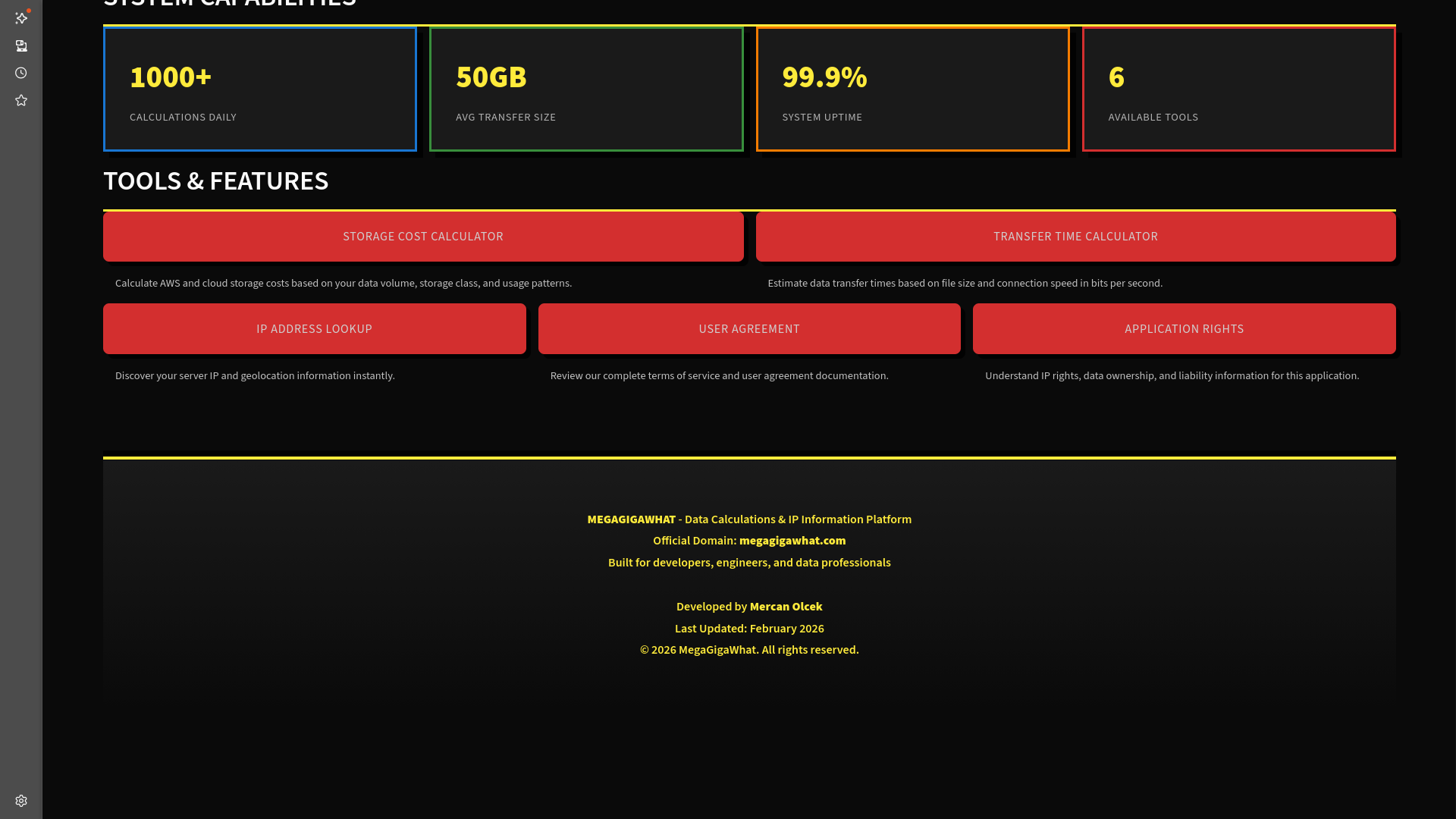1456x819 pixels.
Task: Click the TOOLS & FEATURES heading
Action: (x=216, y=180)
